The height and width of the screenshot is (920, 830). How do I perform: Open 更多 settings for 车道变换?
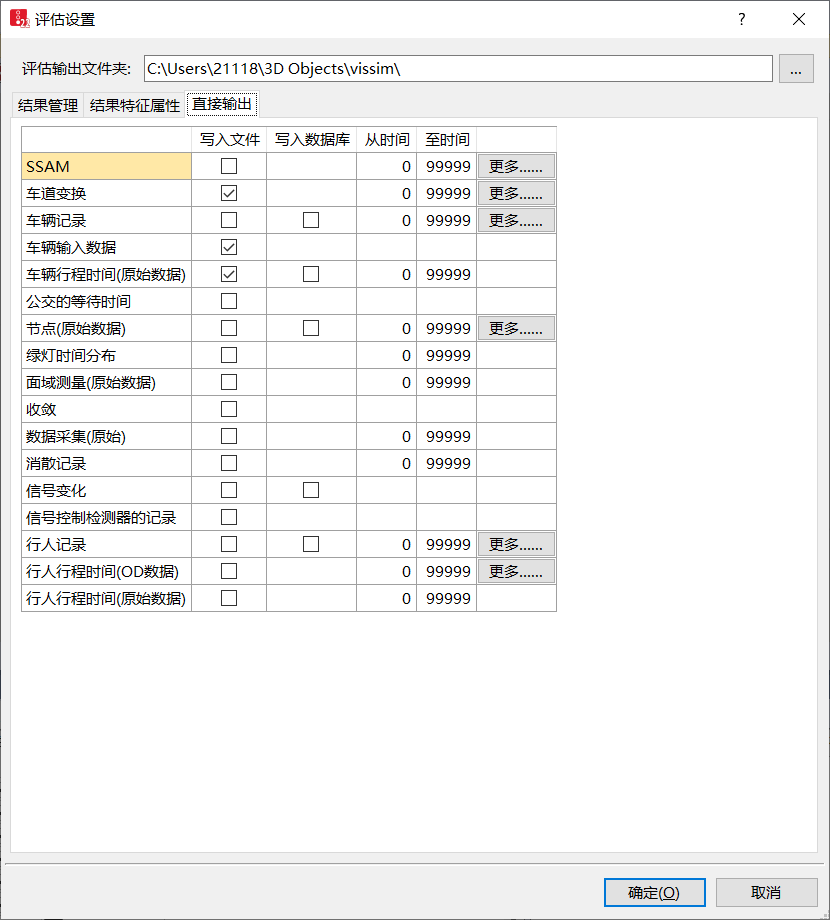tap(516, 193)
